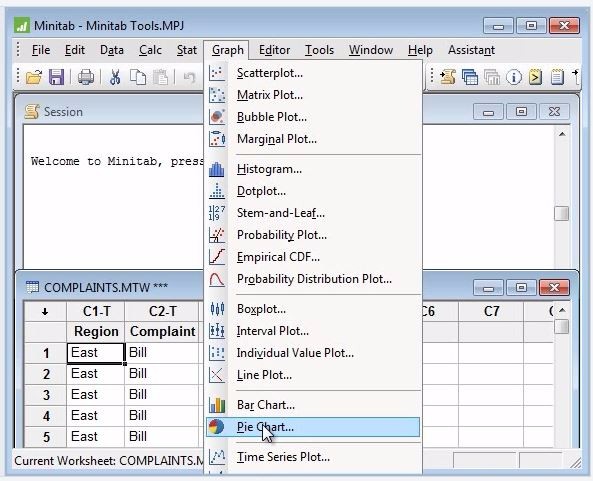Click the Line Plot menu icon

[x=217, y=375]
